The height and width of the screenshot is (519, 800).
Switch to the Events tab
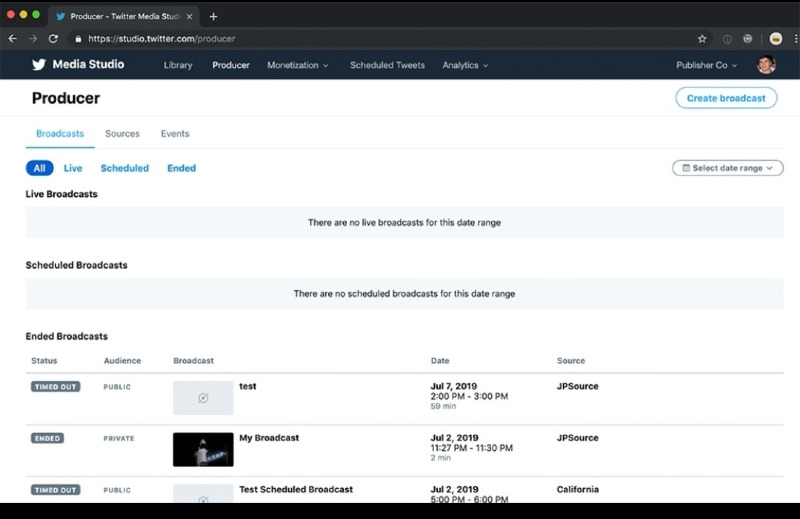(x=175, y=134)
